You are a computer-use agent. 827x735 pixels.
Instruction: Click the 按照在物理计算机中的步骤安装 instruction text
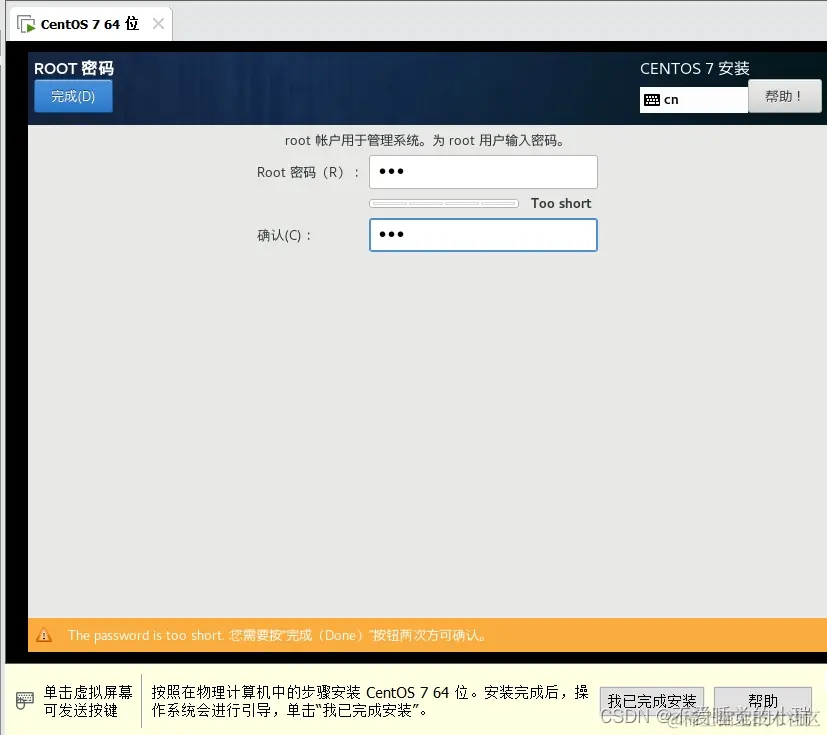[x=370, y=701]
